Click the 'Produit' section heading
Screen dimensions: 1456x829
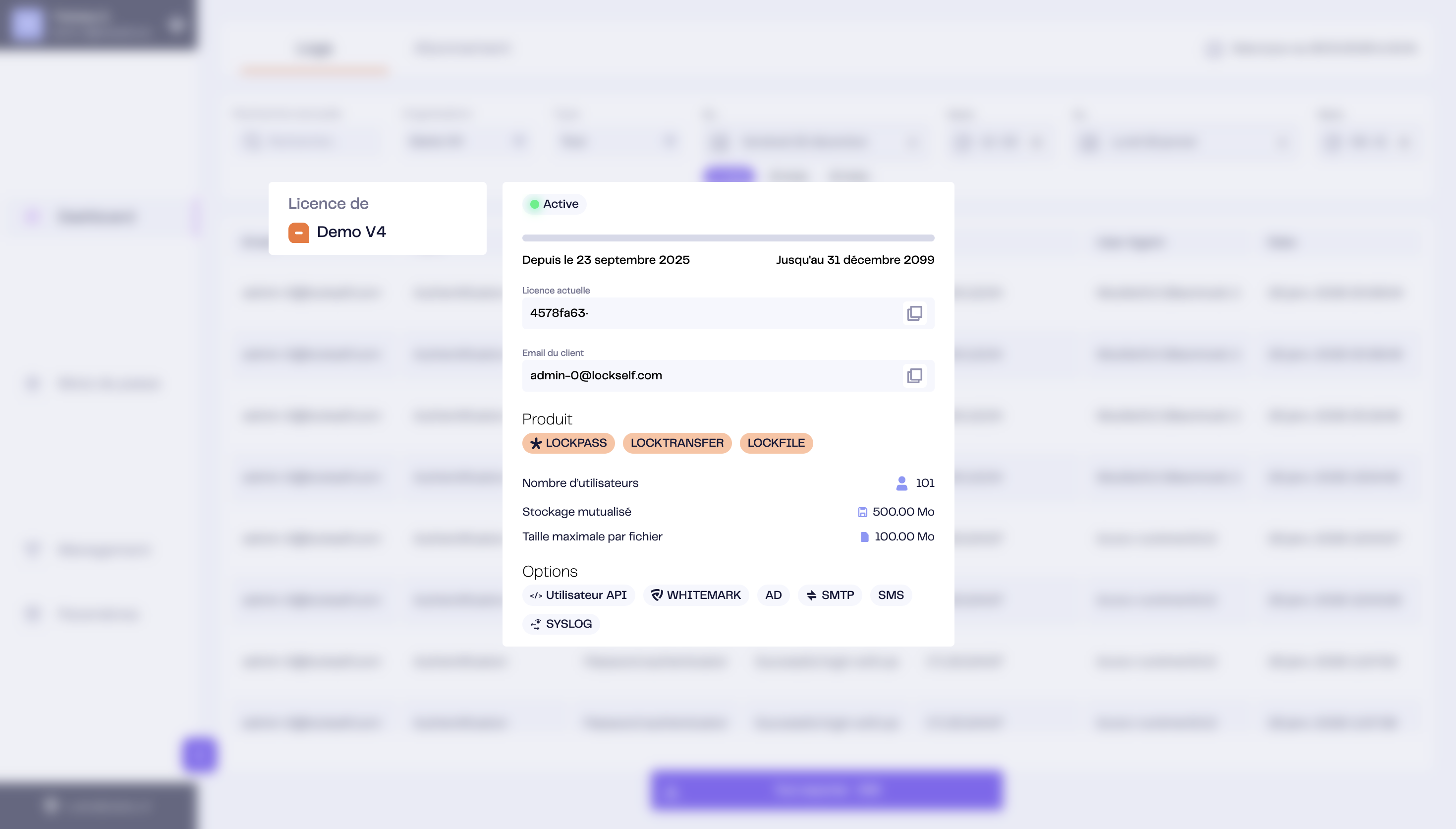(547, 419)
